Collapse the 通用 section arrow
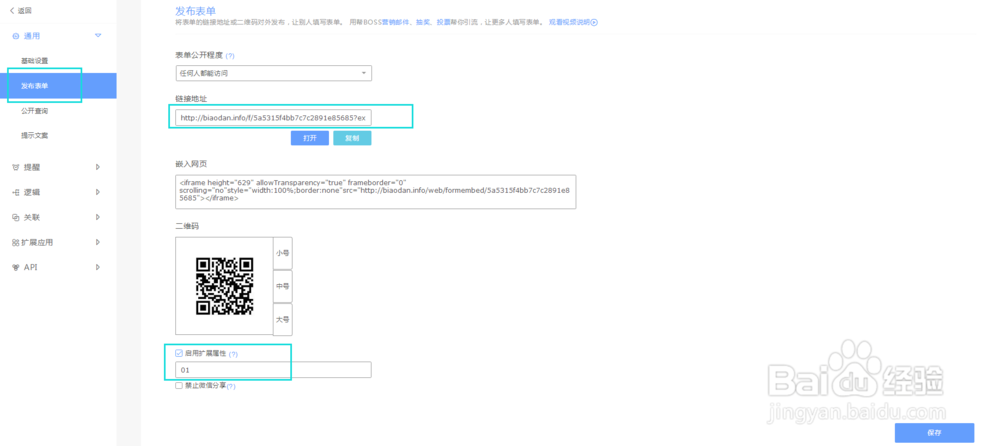Viewport: 1000px width, 446px height. tap(98, 36)
